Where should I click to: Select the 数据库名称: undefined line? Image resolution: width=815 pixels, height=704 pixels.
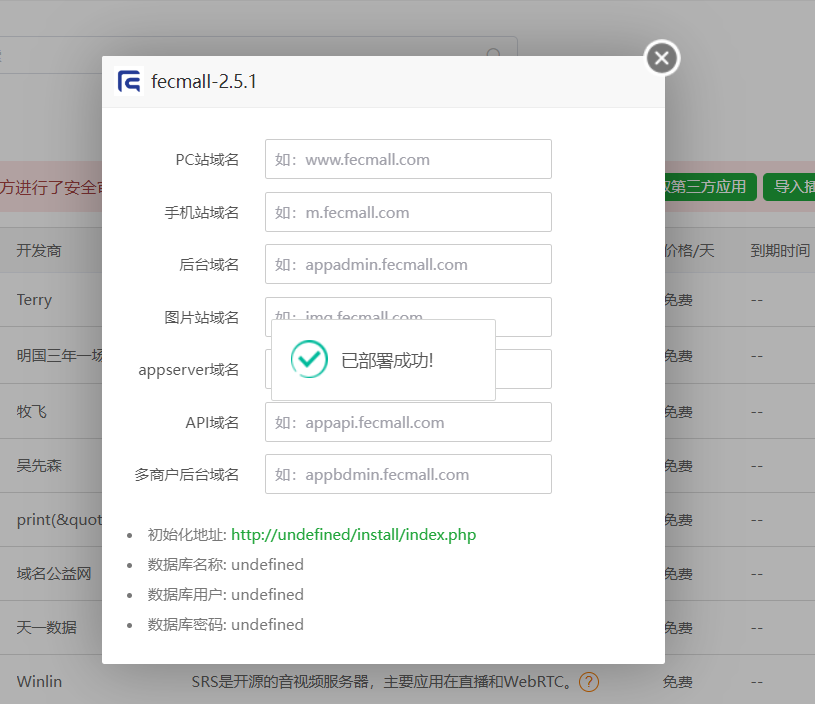tap(226, 565)
